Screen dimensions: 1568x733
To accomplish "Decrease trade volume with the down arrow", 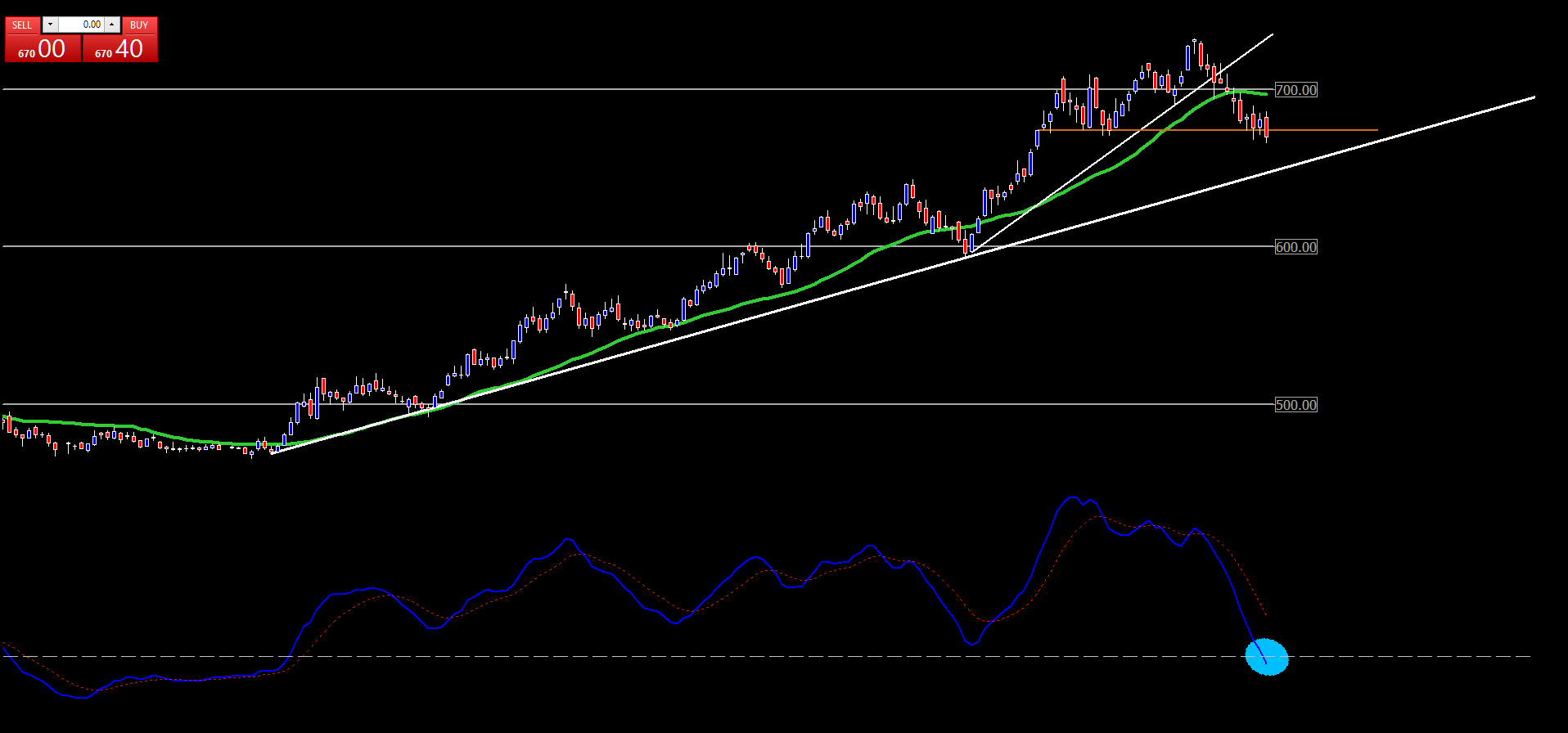I will click(x=50, y=25).
